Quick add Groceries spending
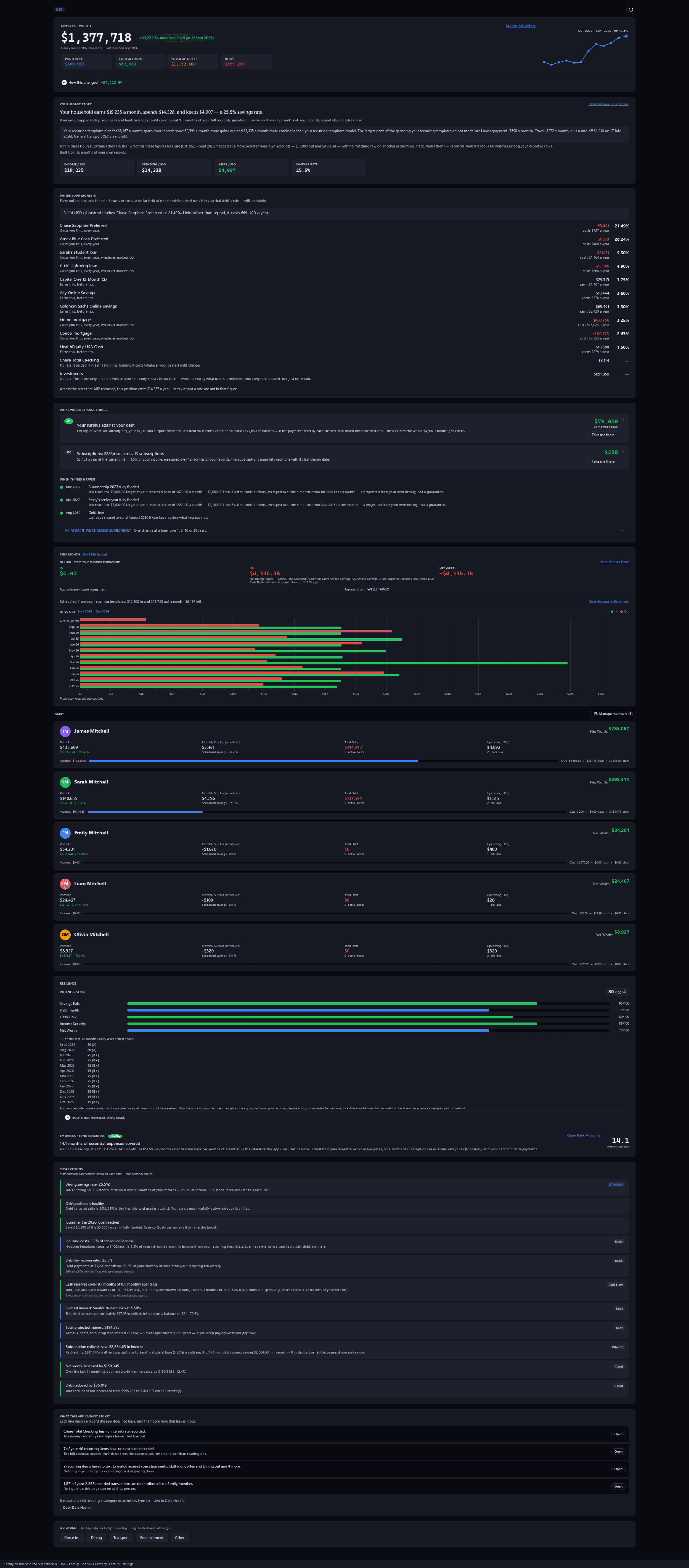 click(x=72, y=1538)
